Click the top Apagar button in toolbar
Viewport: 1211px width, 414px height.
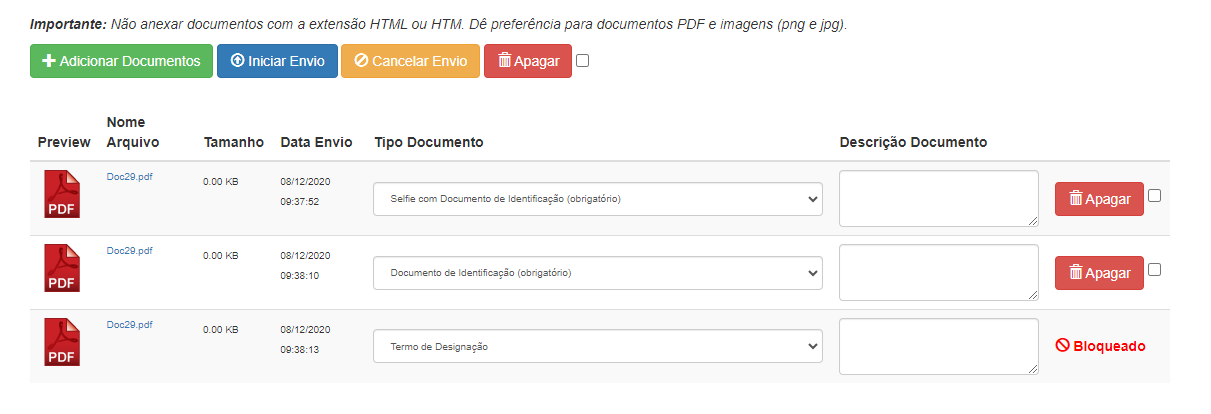[528, 61]
